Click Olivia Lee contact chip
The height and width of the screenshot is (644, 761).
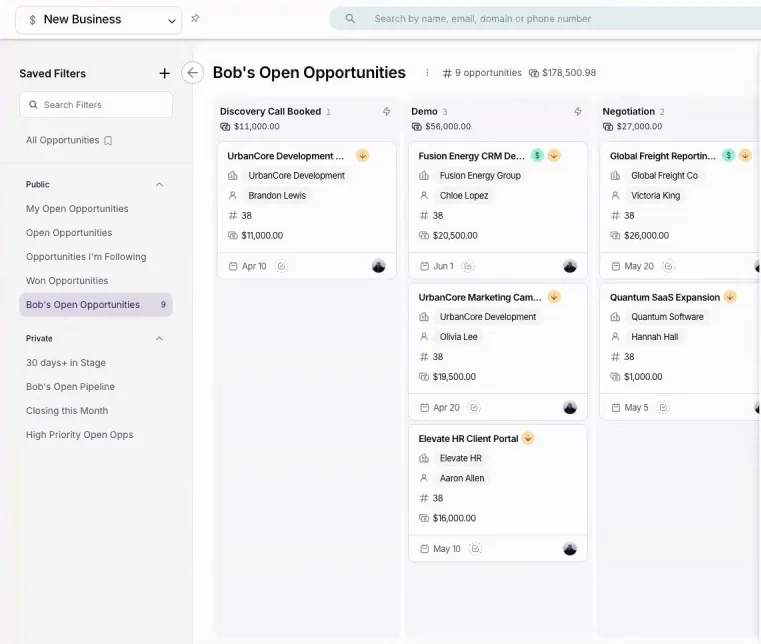(459, 337)
